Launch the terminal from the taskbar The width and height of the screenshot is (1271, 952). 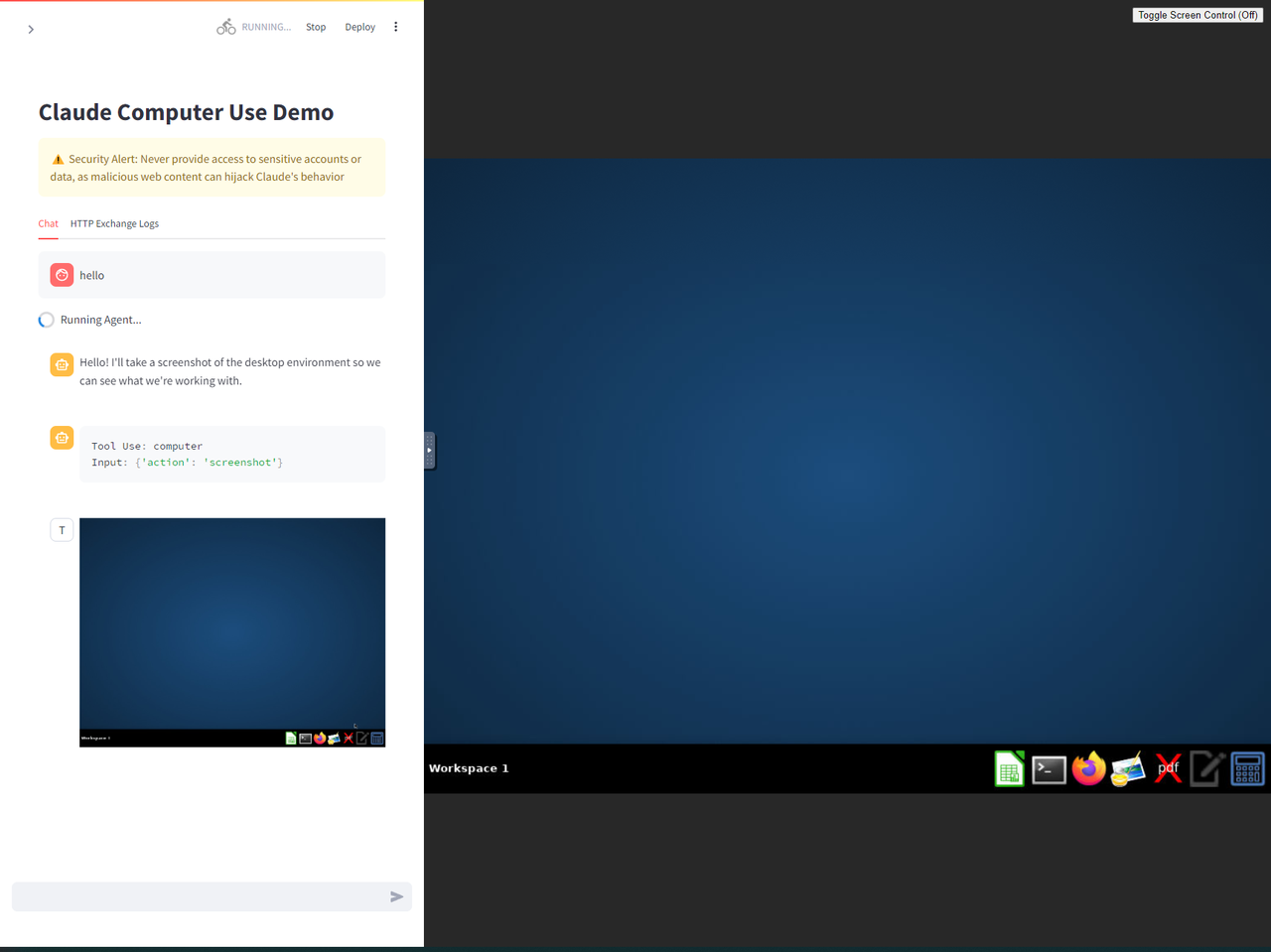click(1049, 769)
